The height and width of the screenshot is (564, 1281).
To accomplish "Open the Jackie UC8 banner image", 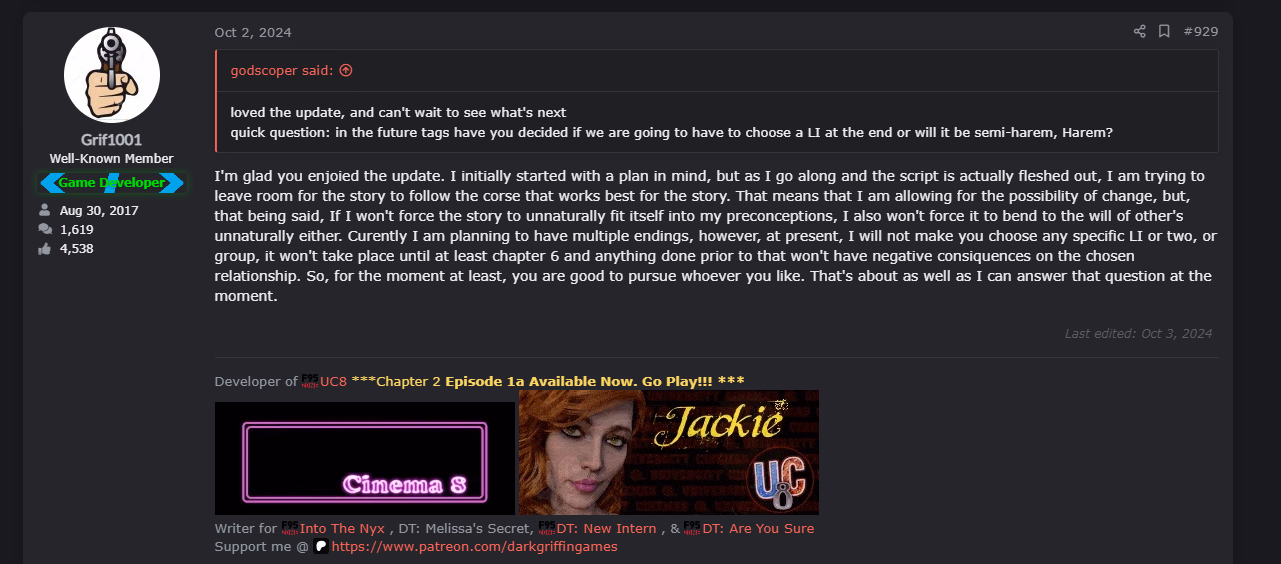I will (x=669, y=452).
